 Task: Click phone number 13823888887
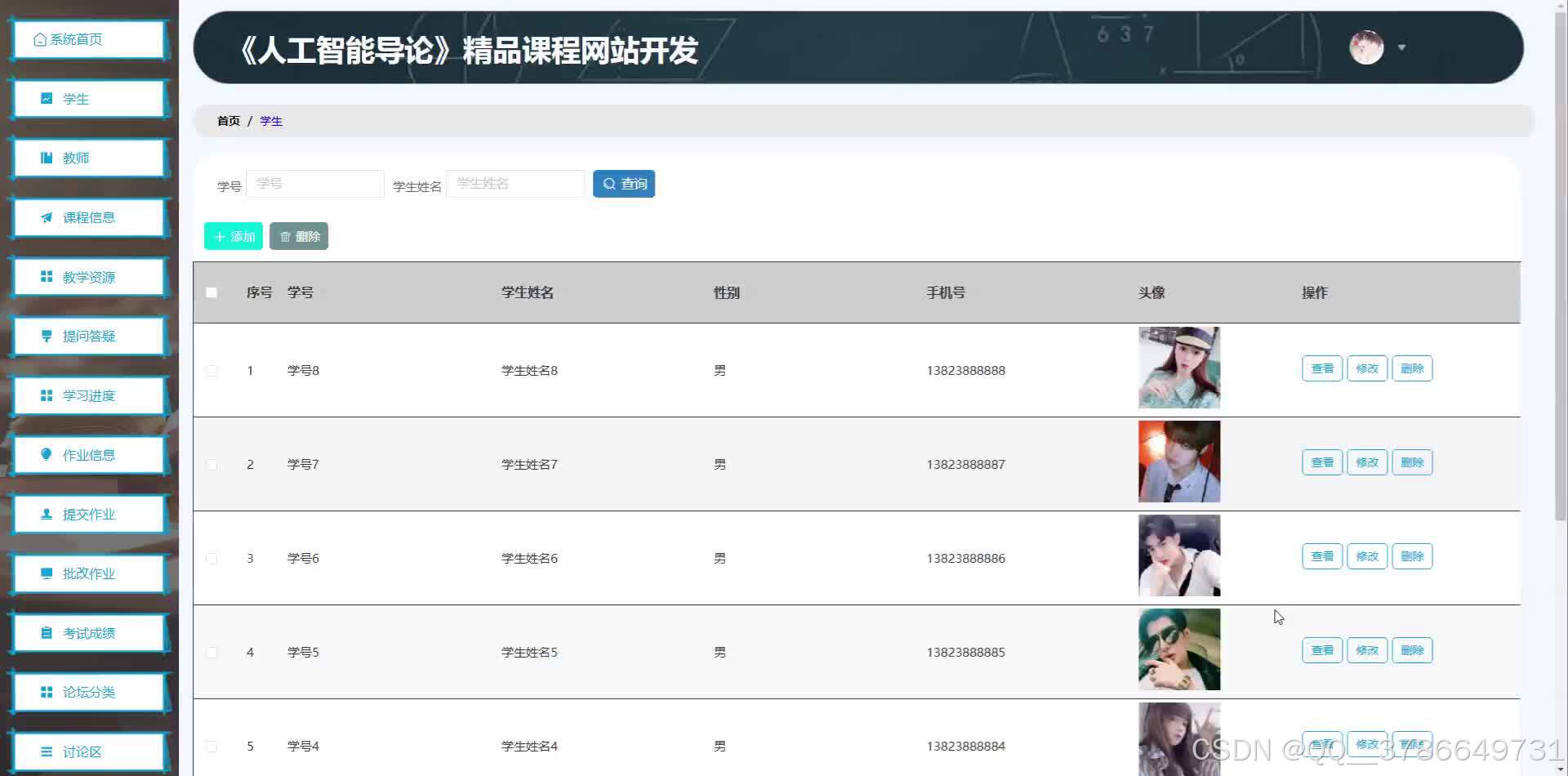(x=966, y=464)
